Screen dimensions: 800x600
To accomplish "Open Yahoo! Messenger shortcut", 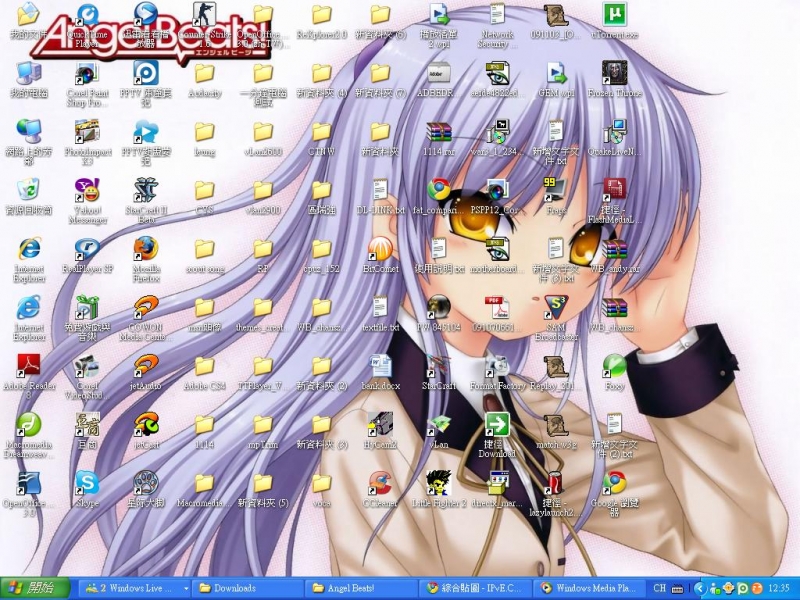I will point(87,190).
